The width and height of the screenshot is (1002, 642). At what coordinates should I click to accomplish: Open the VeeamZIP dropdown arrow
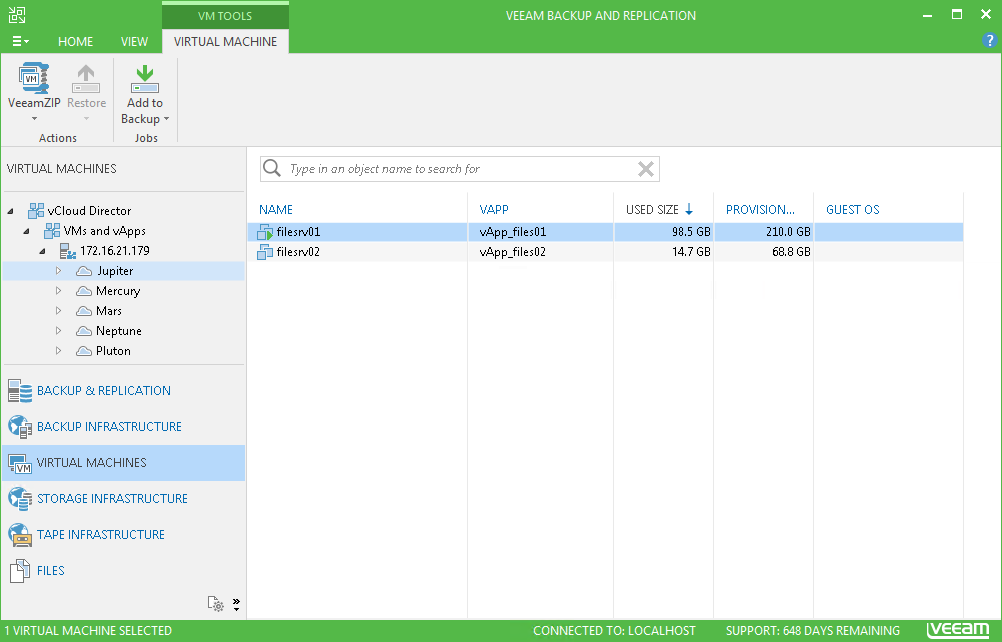click(35, 119)
